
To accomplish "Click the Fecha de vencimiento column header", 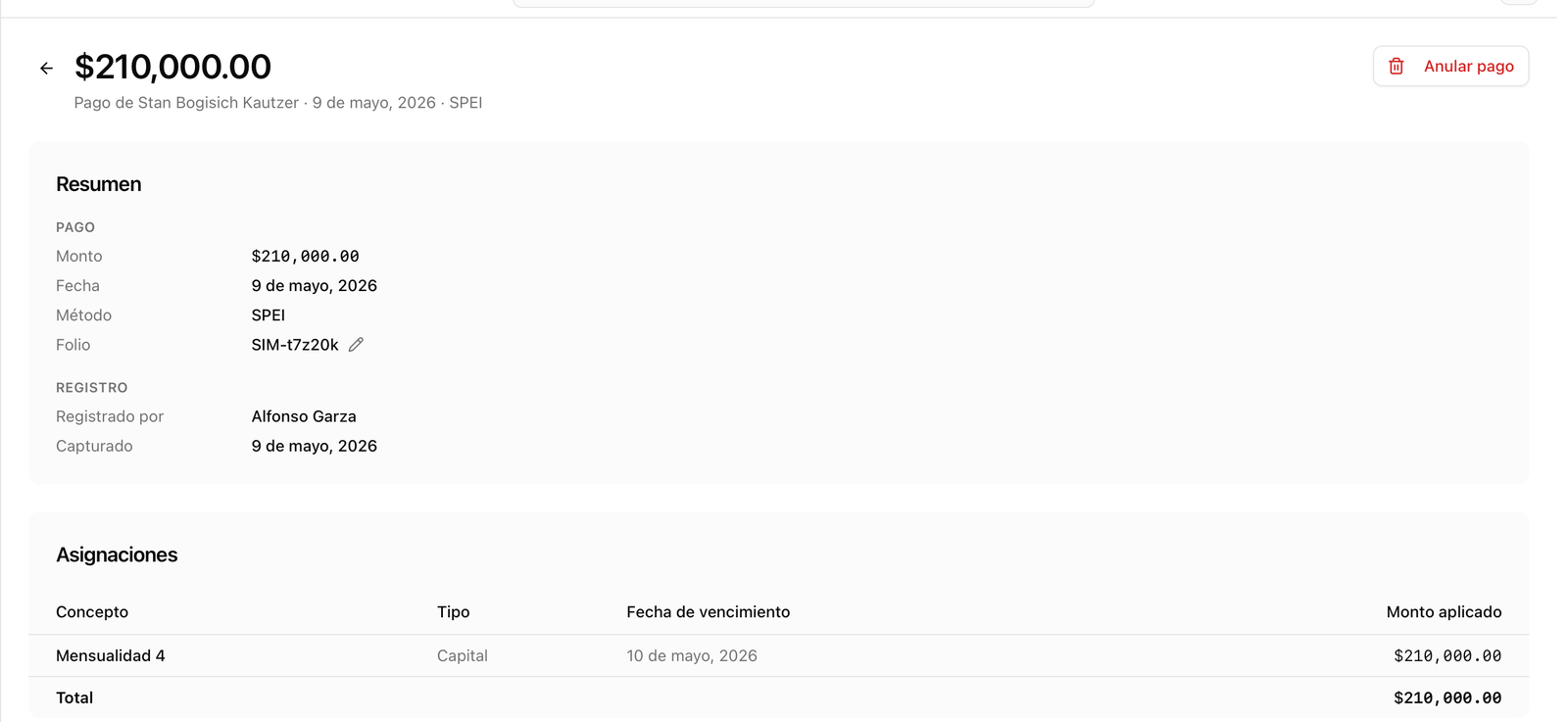I will click(708, 611).
